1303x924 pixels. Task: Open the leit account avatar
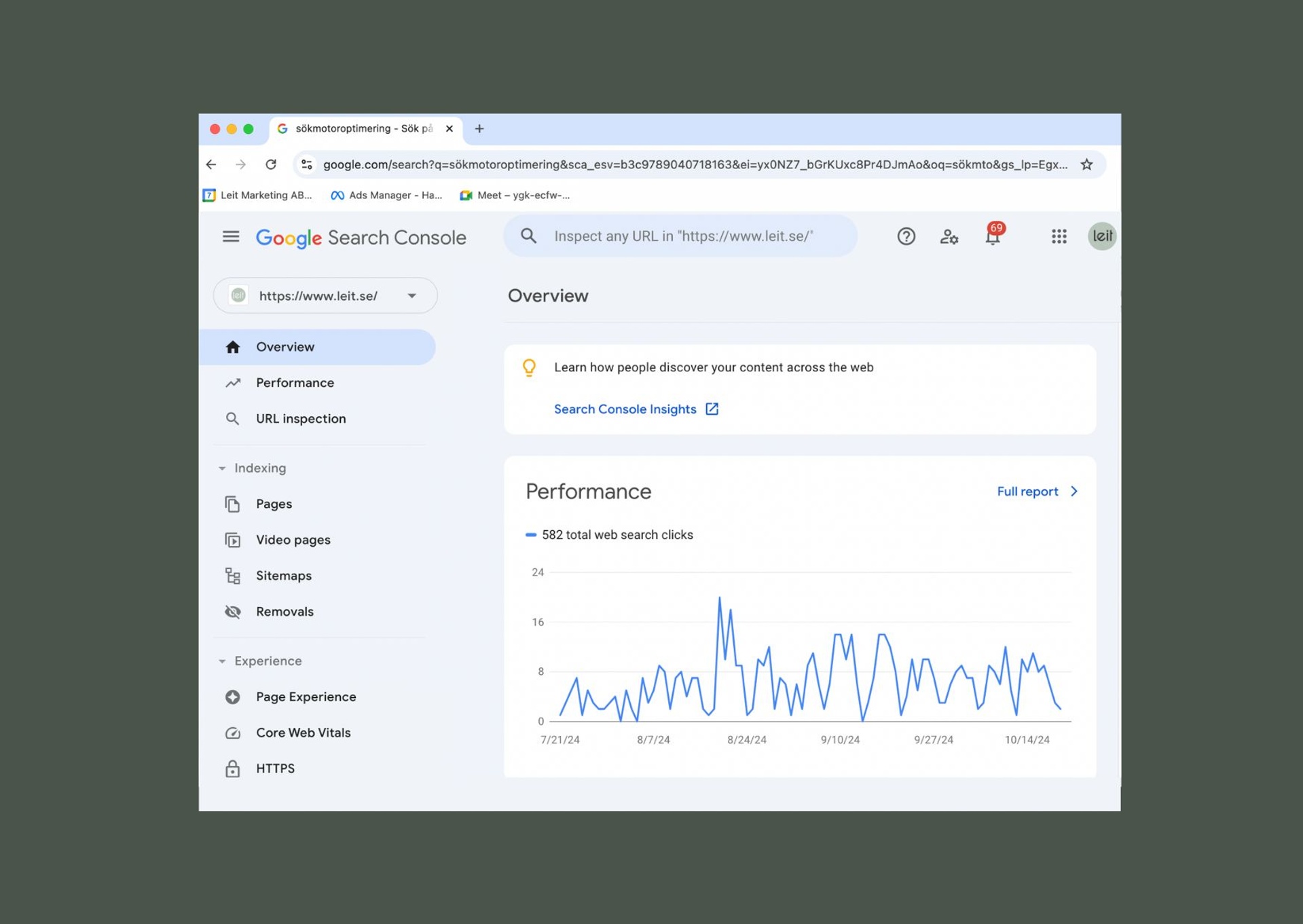[1101, 236]
